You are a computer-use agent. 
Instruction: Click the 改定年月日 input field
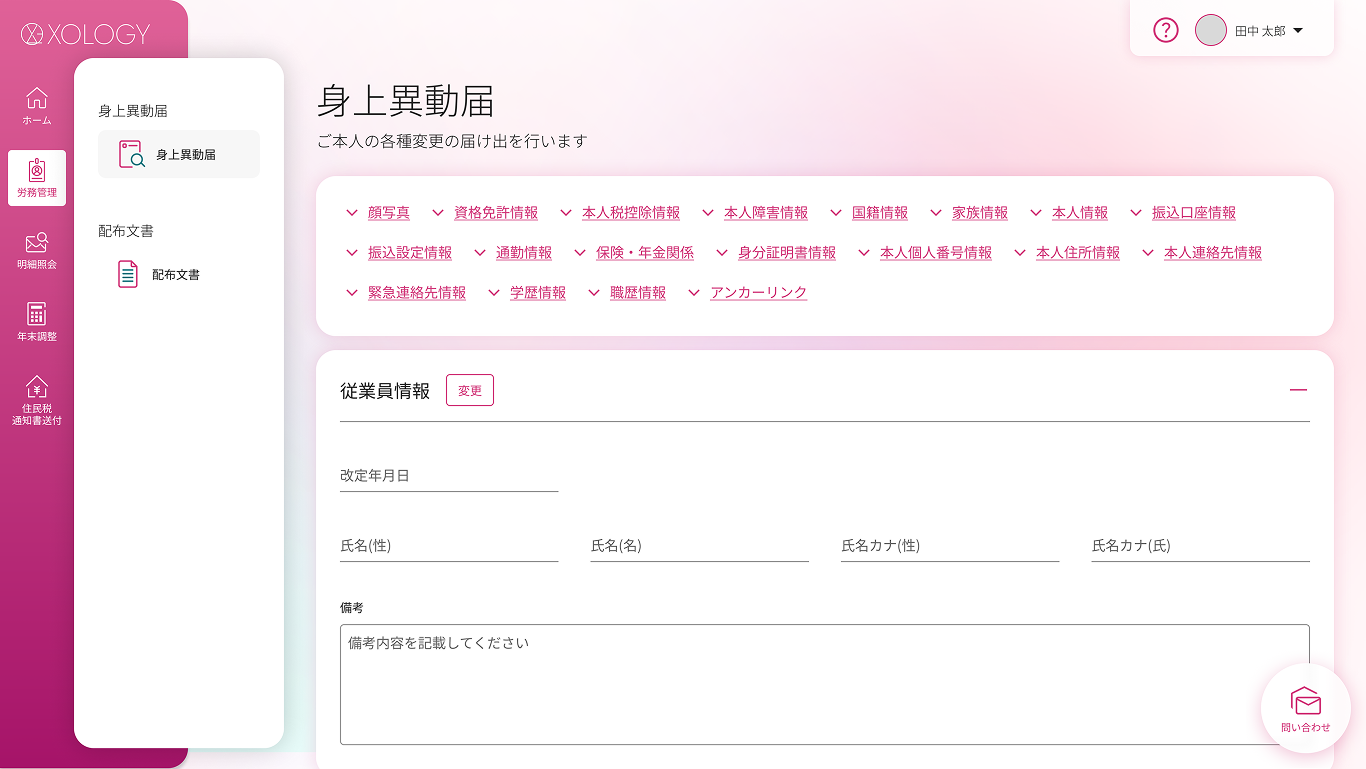pyautogui.click(x=449, y=476)
